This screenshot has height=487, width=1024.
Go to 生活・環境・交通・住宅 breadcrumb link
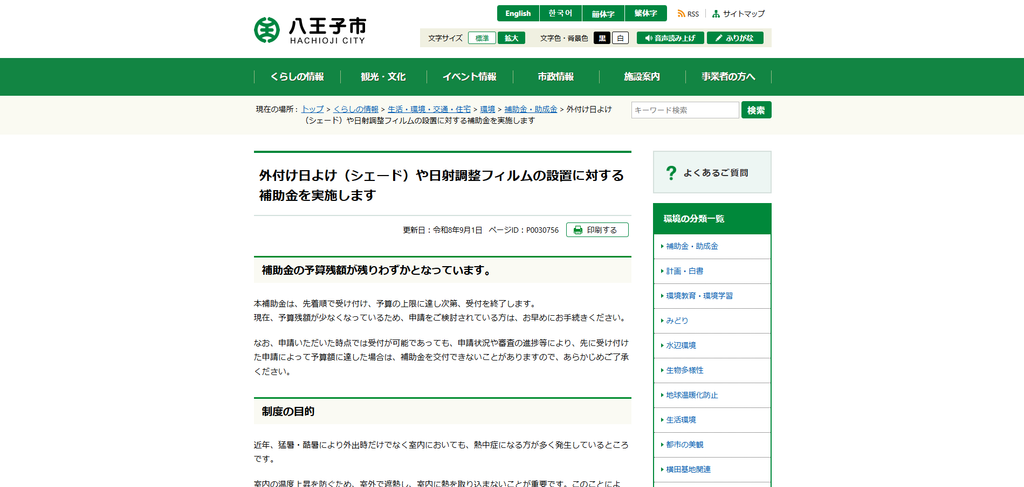pos(429,109)
